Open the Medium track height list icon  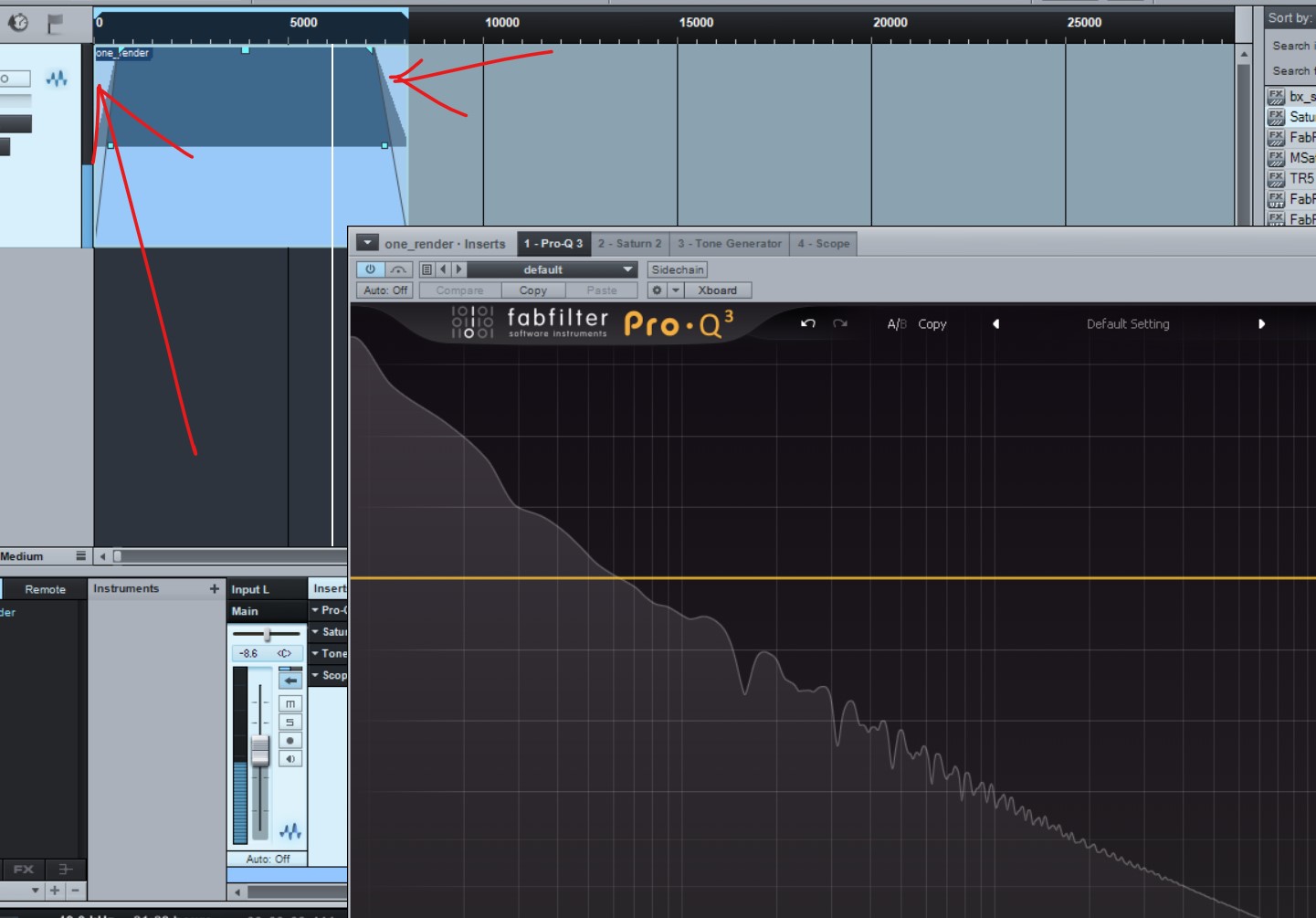pos(80,555)
